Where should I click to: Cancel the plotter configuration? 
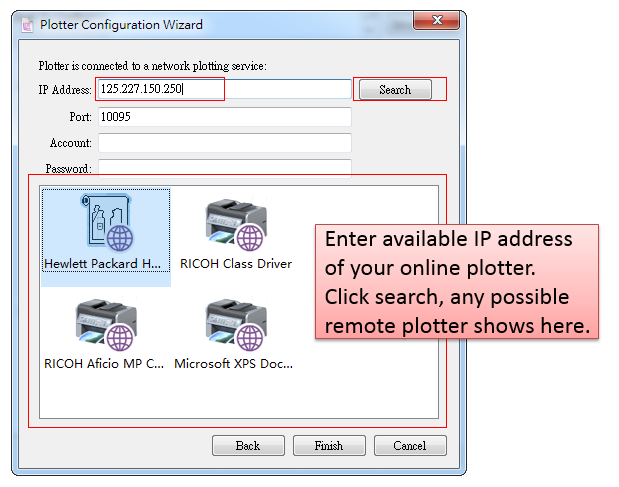[409, 446]
